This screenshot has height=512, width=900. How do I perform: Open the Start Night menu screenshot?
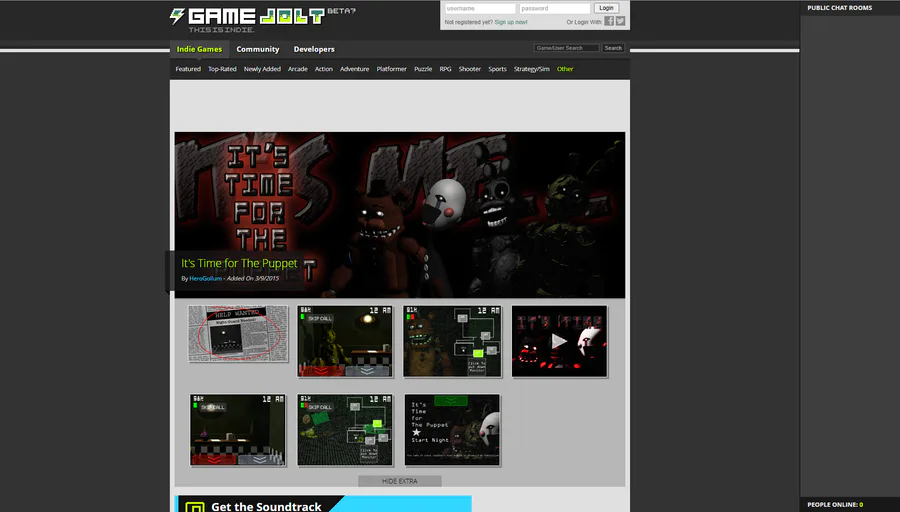pos(452,430)
